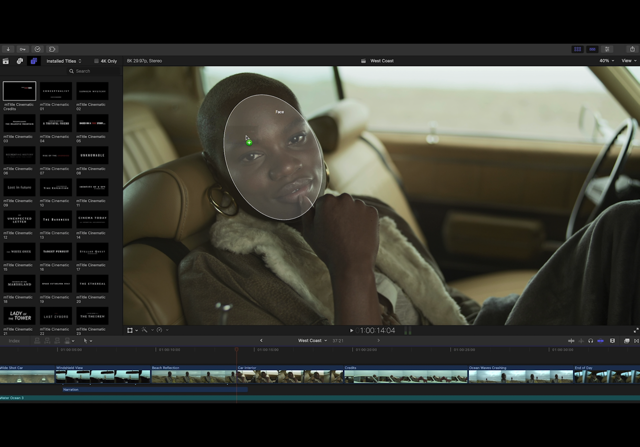
Task: Enter viewer full screen mode
Action: coord(636,330)
